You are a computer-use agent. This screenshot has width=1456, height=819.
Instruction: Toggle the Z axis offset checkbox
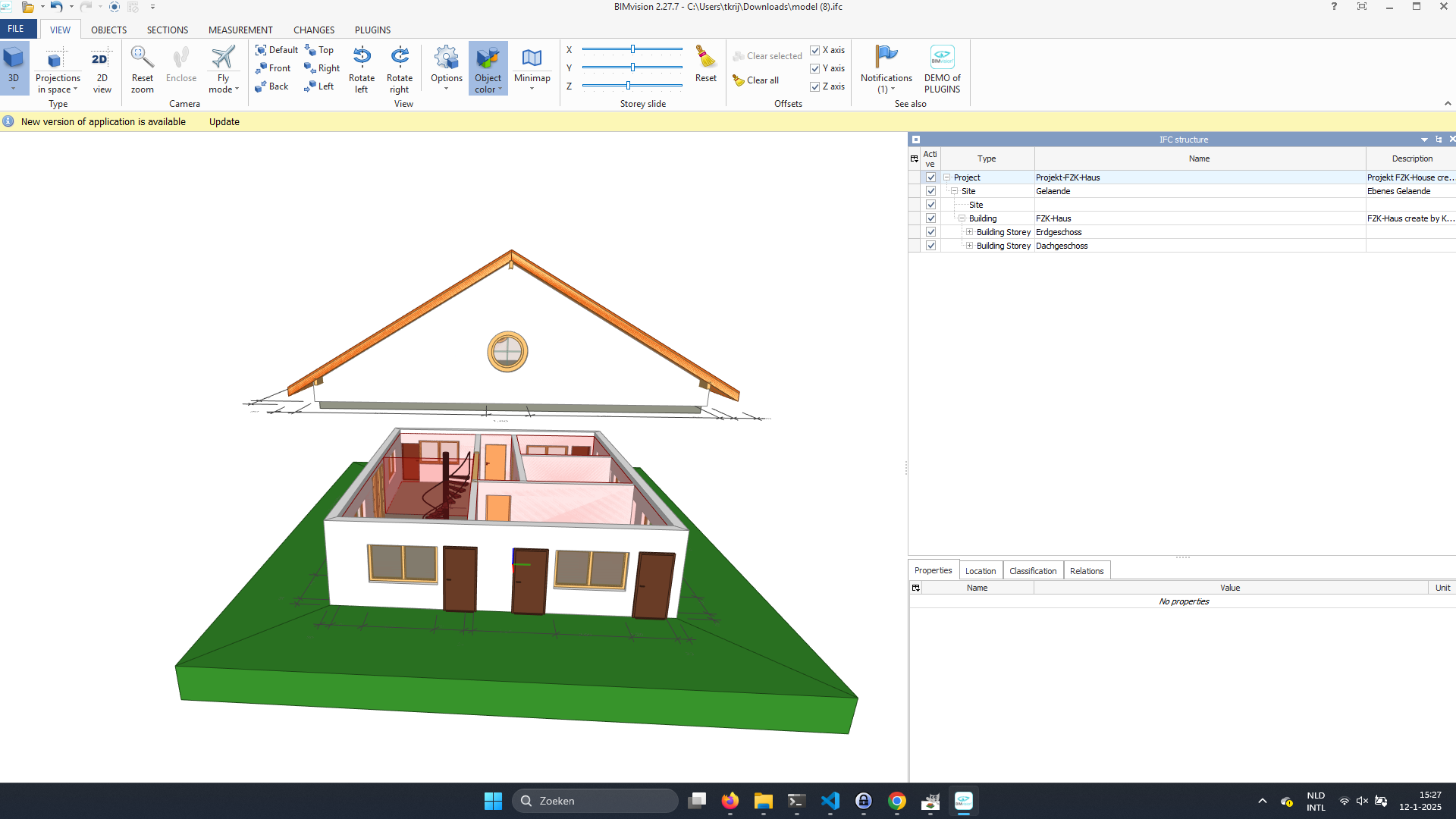[x=814, y=86]
